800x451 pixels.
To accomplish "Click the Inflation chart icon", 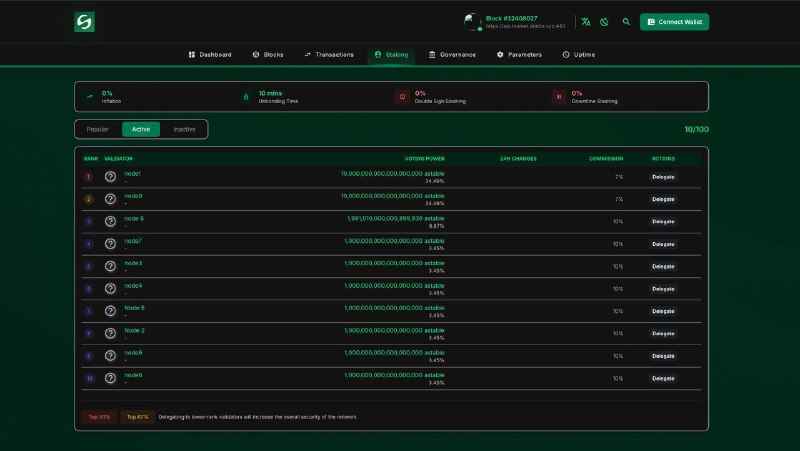I will tap(89, 96).
